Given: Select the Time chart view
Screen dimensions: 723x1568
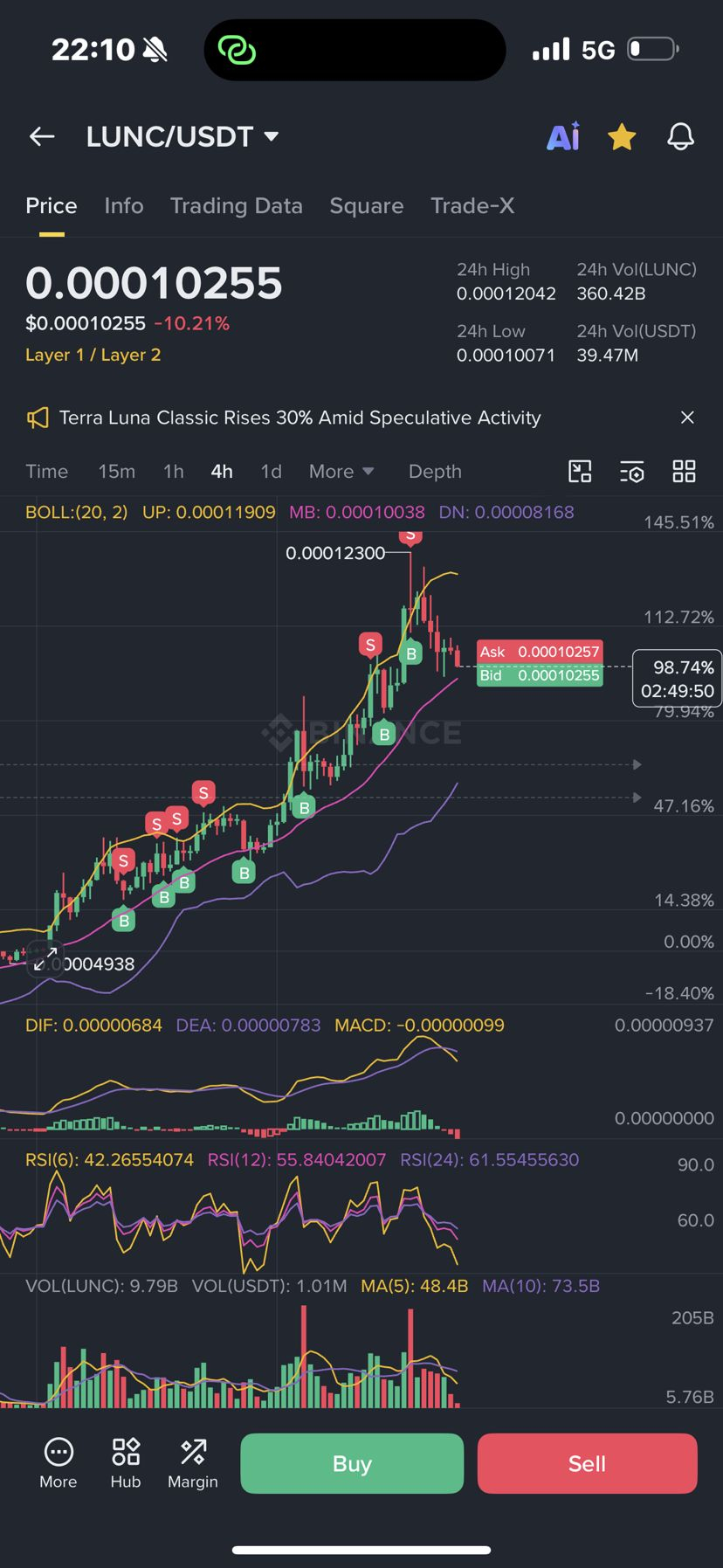Looking at the screenshot, I should click(47, 472).
